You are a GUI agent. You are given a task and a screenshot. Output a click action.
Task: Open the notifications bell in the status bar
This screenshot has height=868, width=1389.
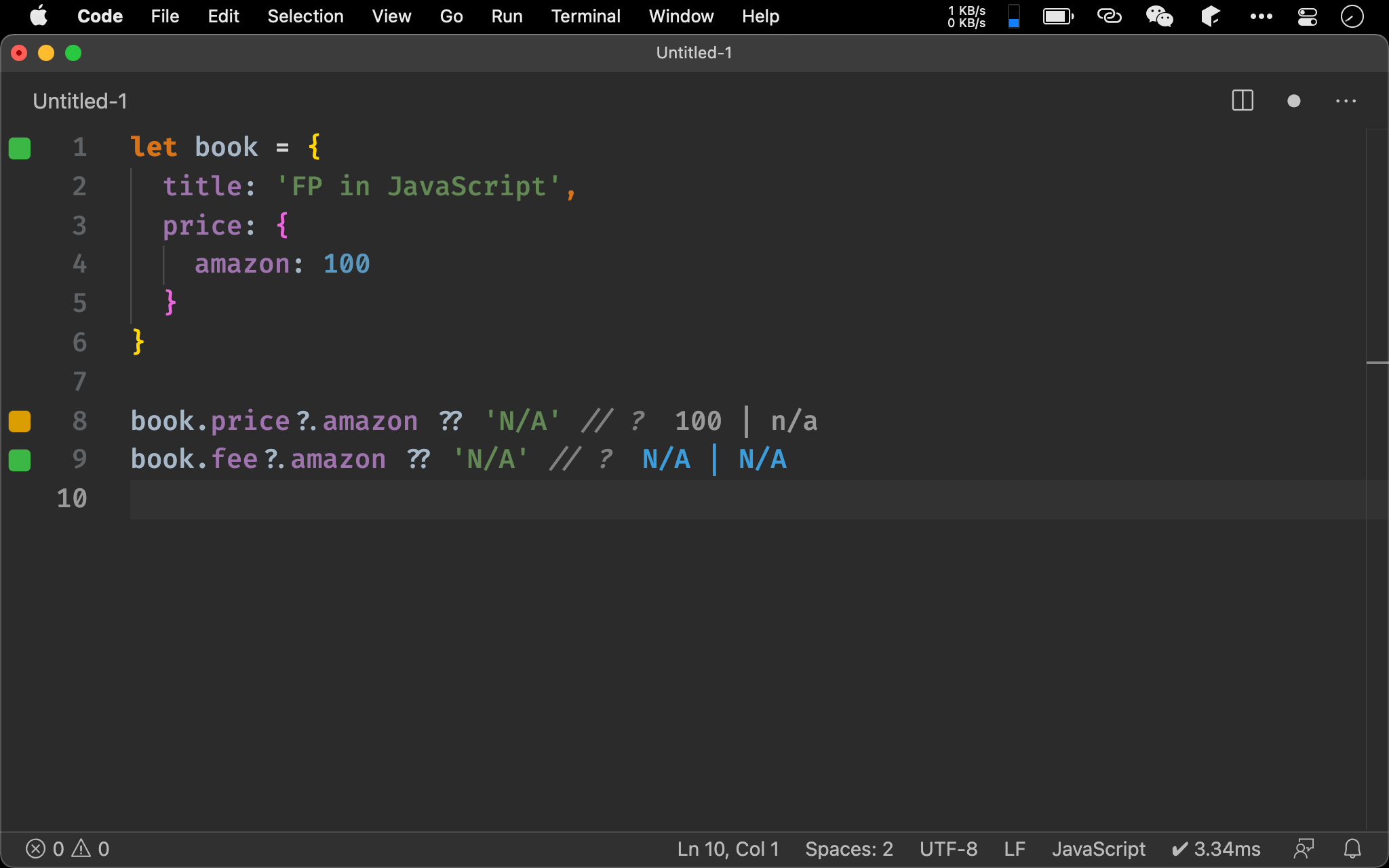click(x=1352, y=848)
